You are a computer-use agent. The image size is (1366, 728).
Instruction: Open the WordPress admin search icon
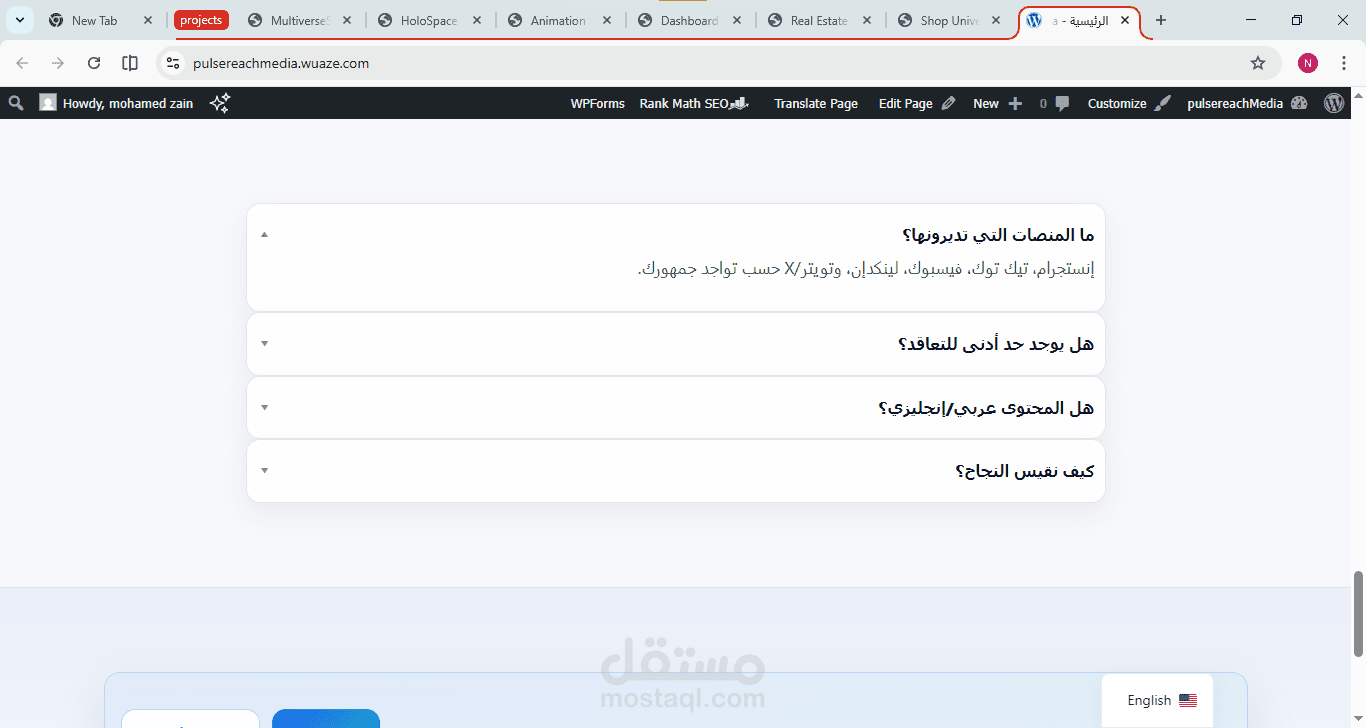point(15,103)
